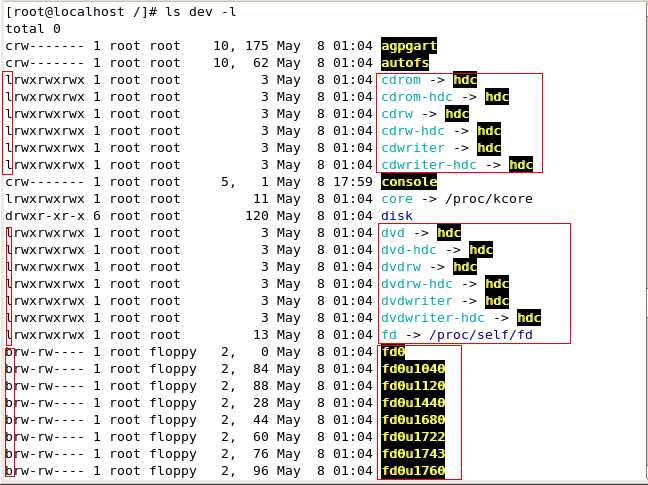The image size is (648, 485).
Task: Click the autofs device entry
Action: pos(405,63)
